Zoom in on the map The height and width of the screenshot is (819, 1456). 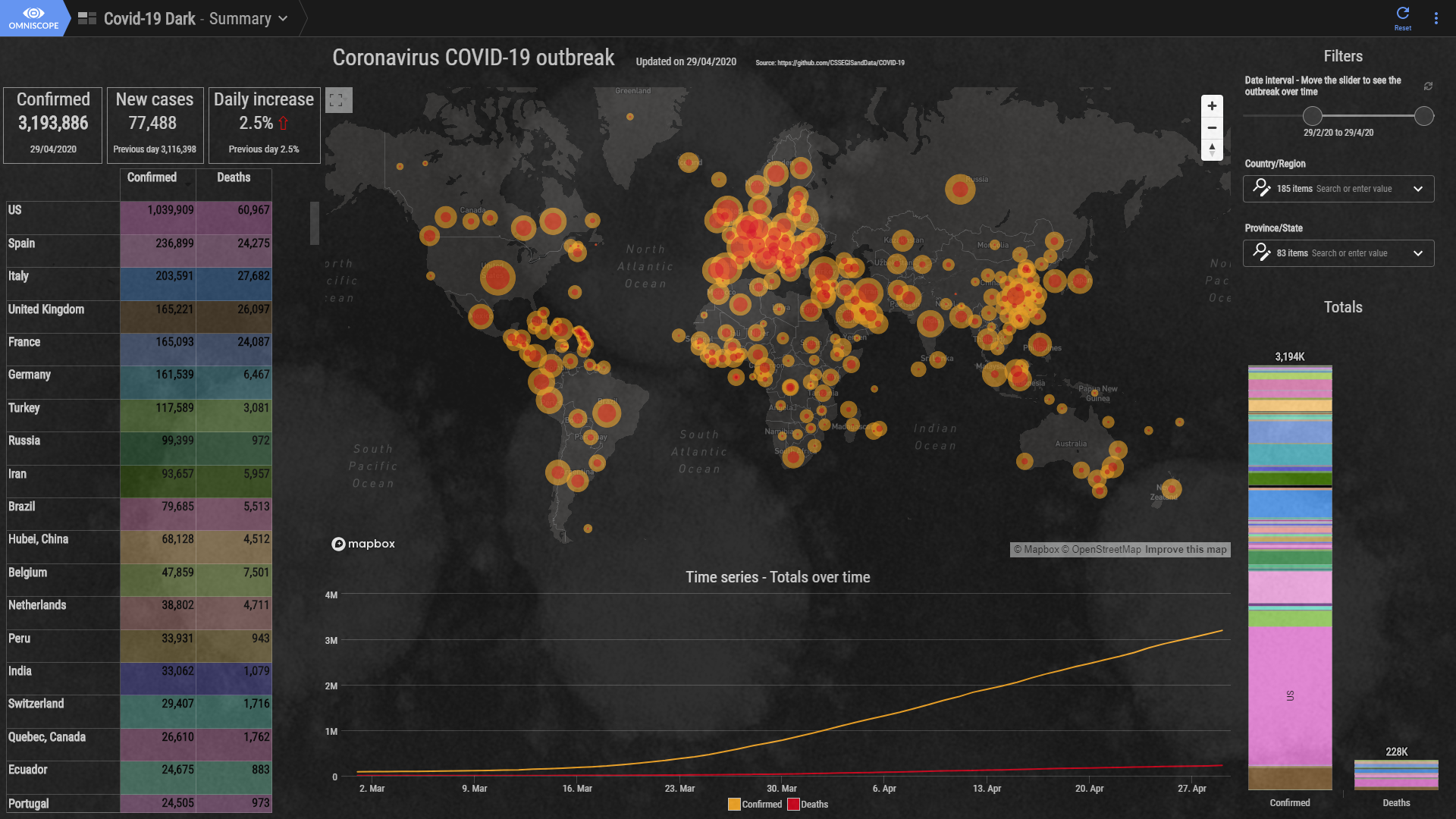point(1211,106)
